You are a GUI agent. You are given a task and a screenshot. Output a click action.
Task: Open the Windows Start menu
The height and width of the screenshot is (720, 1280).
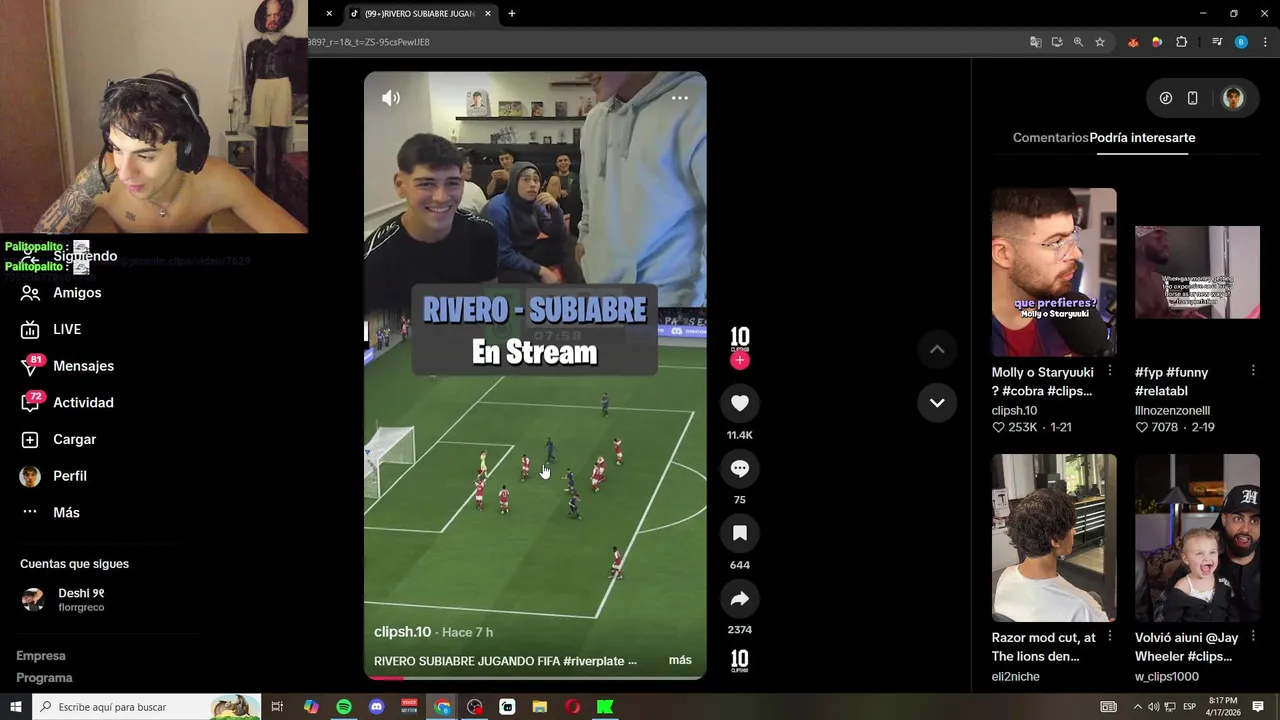[x=16, y=707]
